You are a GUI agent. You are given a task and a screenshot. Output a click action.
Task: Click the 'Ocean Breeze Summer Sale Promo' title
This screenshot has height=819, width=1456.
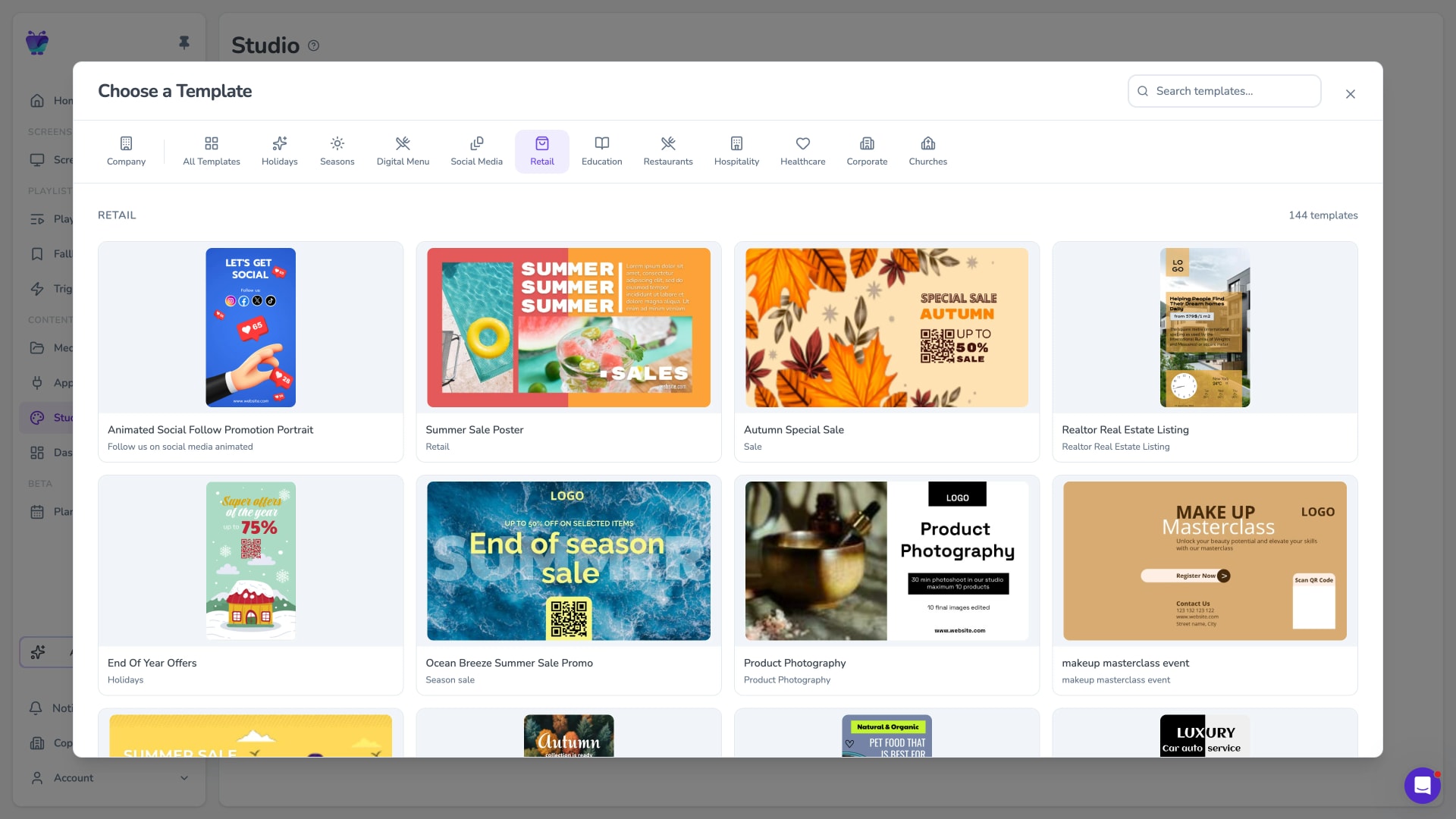(510, 664)
